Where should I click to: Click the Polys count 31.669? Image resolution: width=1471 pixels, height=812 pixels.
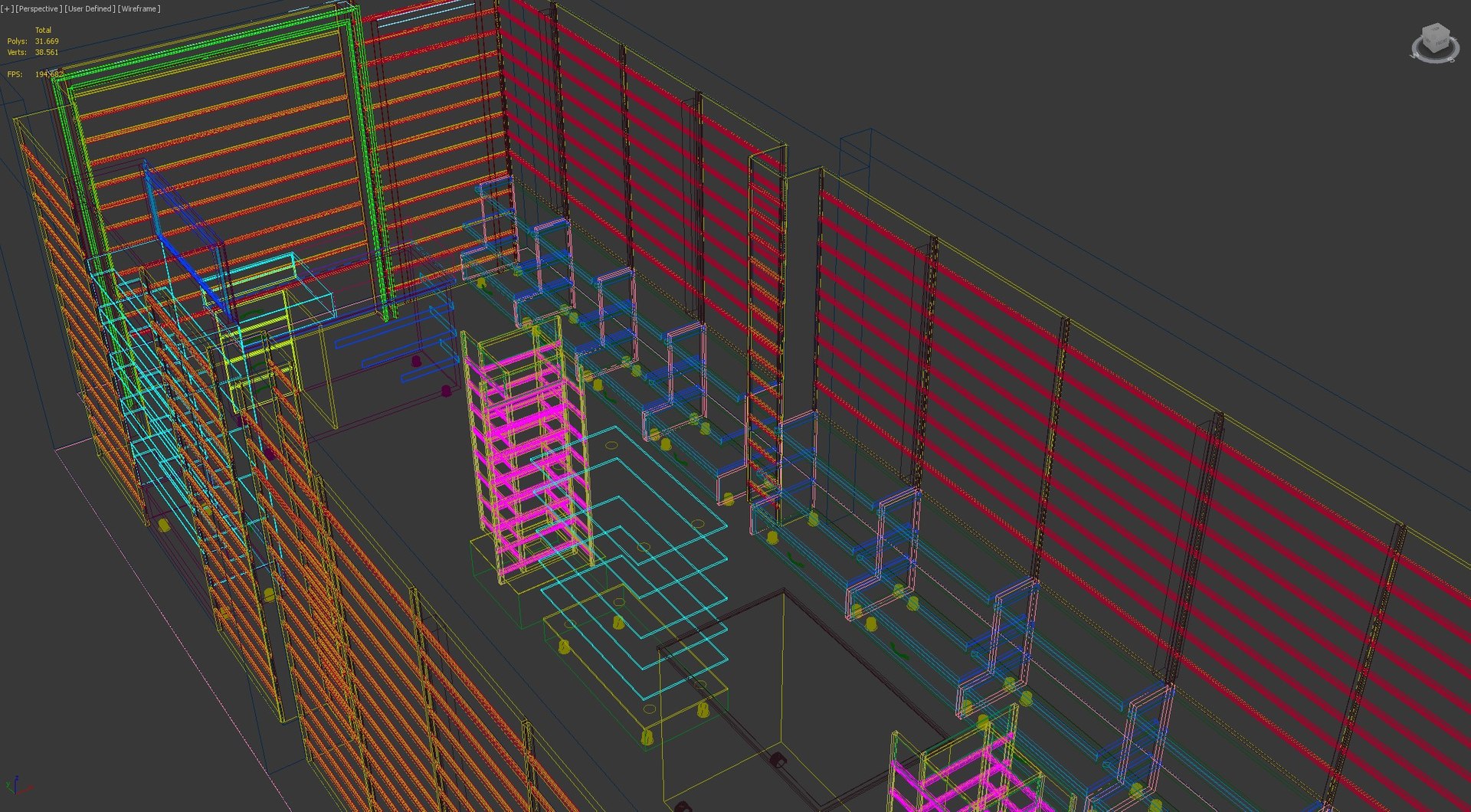pos(47,41)
